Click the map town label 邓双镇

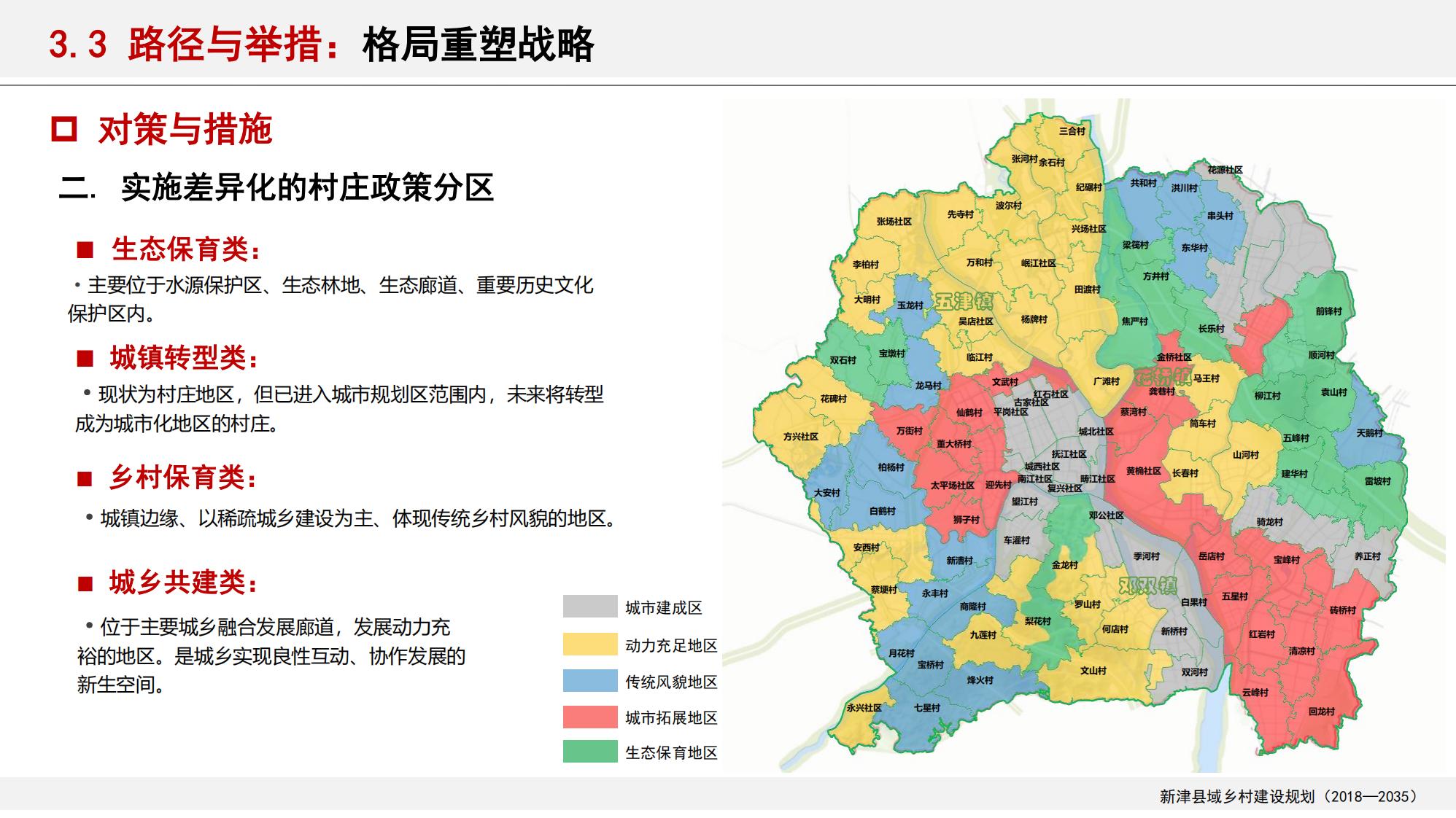1148,586
